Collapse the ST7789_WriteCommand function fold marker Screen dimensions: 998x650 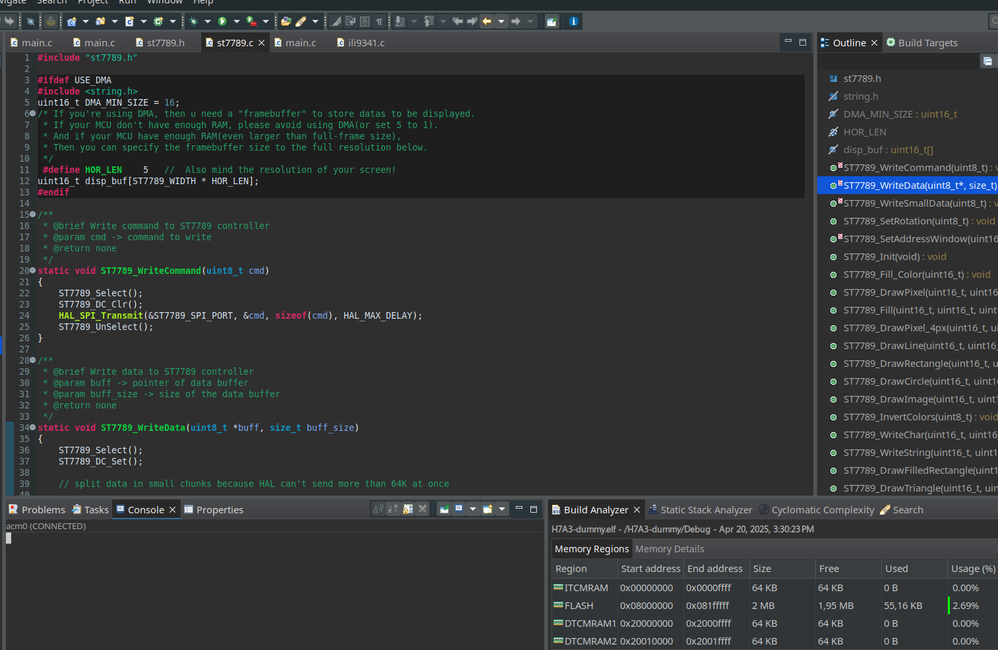click(x=33, y=271)
